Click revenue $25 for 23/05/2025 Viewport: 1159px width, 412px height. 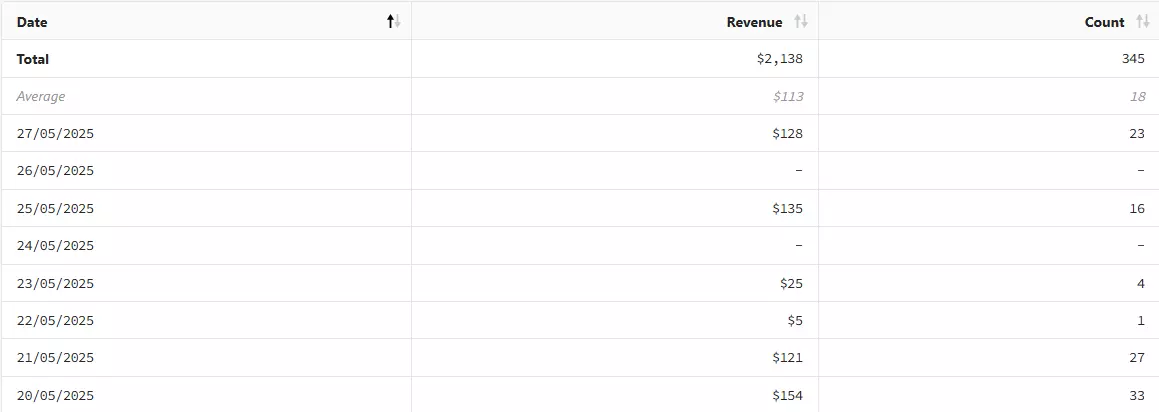pos(791,283)
